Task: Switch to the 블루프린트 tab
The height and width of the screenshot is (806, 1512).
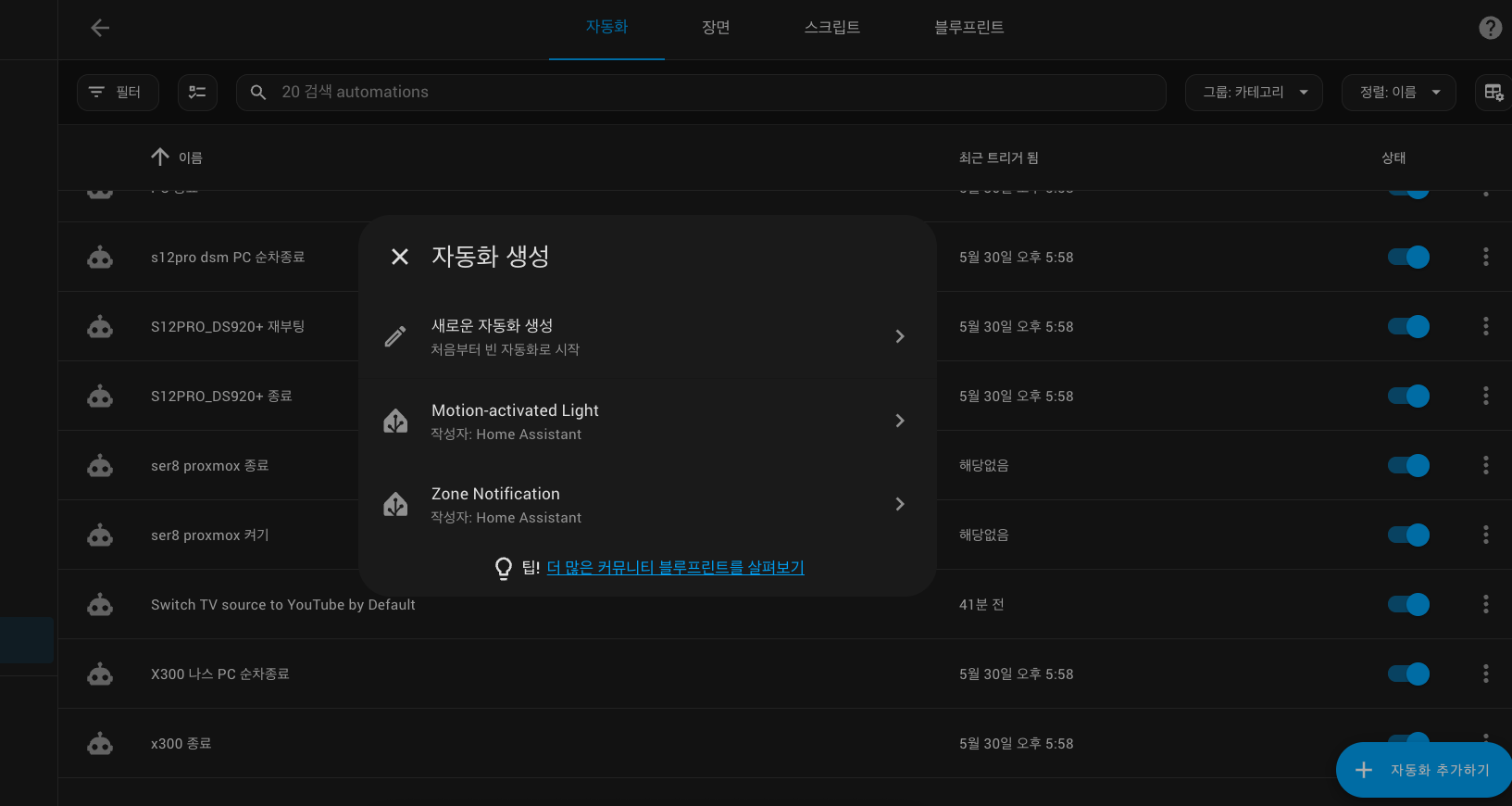Action: pyautogui.click(x=968, y=28)
